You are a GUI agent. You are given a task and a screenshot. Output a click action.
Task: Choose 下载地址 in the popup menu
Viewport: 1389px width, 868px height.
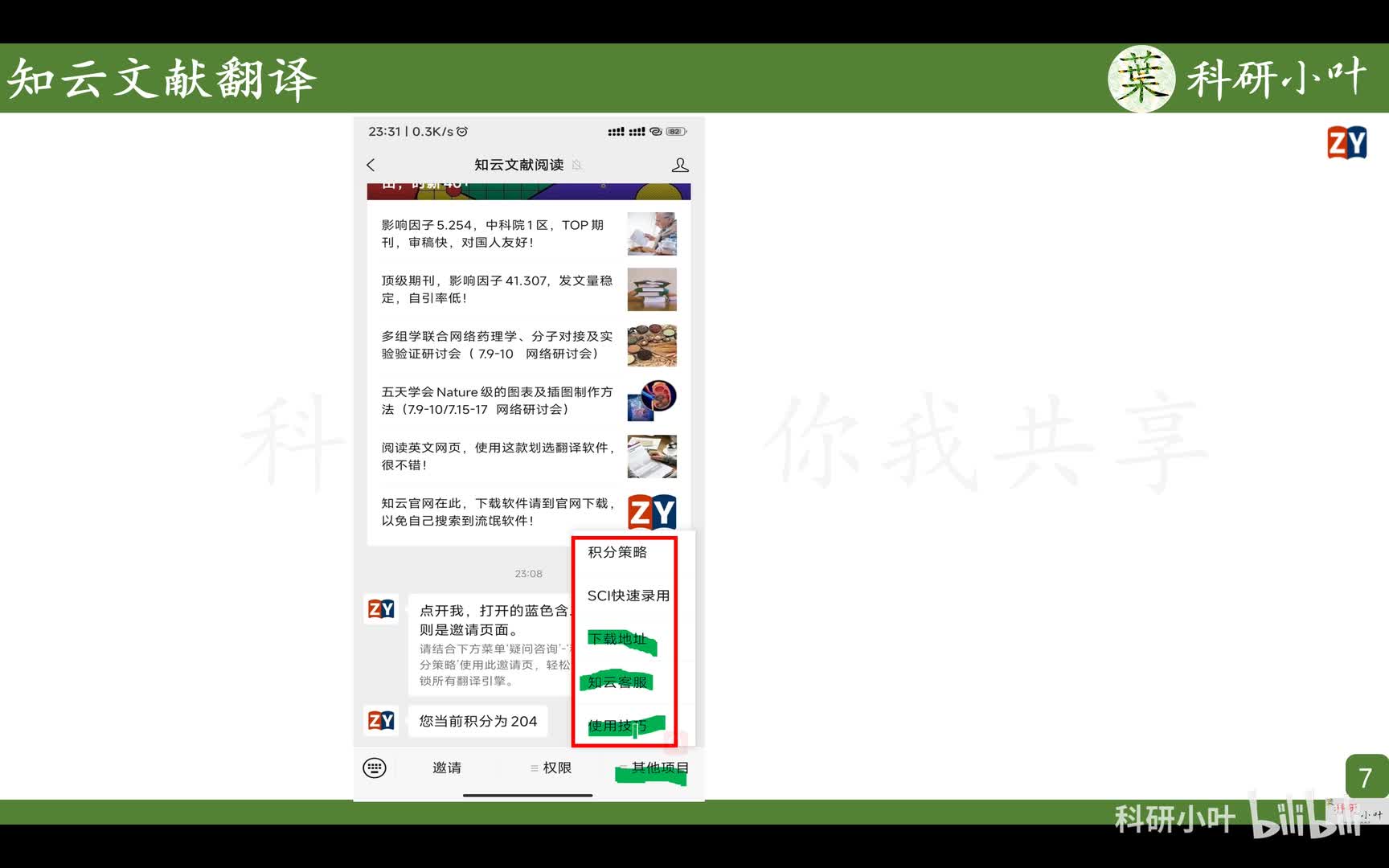point(617,639)
